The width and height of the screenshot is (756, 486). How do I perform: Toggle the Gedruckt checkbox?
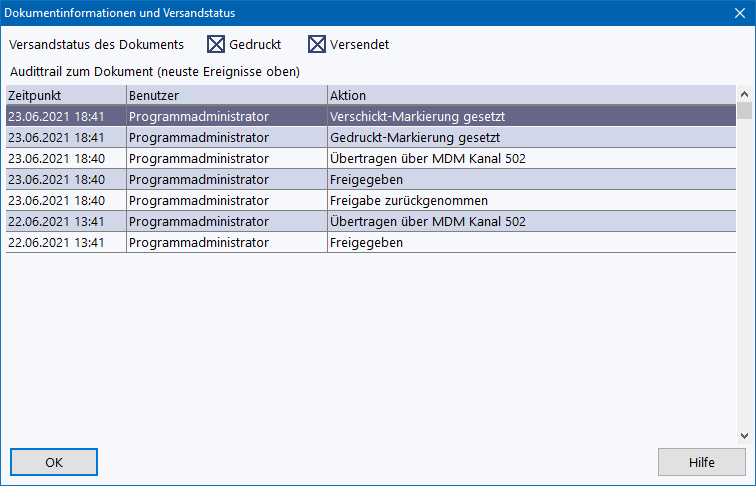[217, 44]
